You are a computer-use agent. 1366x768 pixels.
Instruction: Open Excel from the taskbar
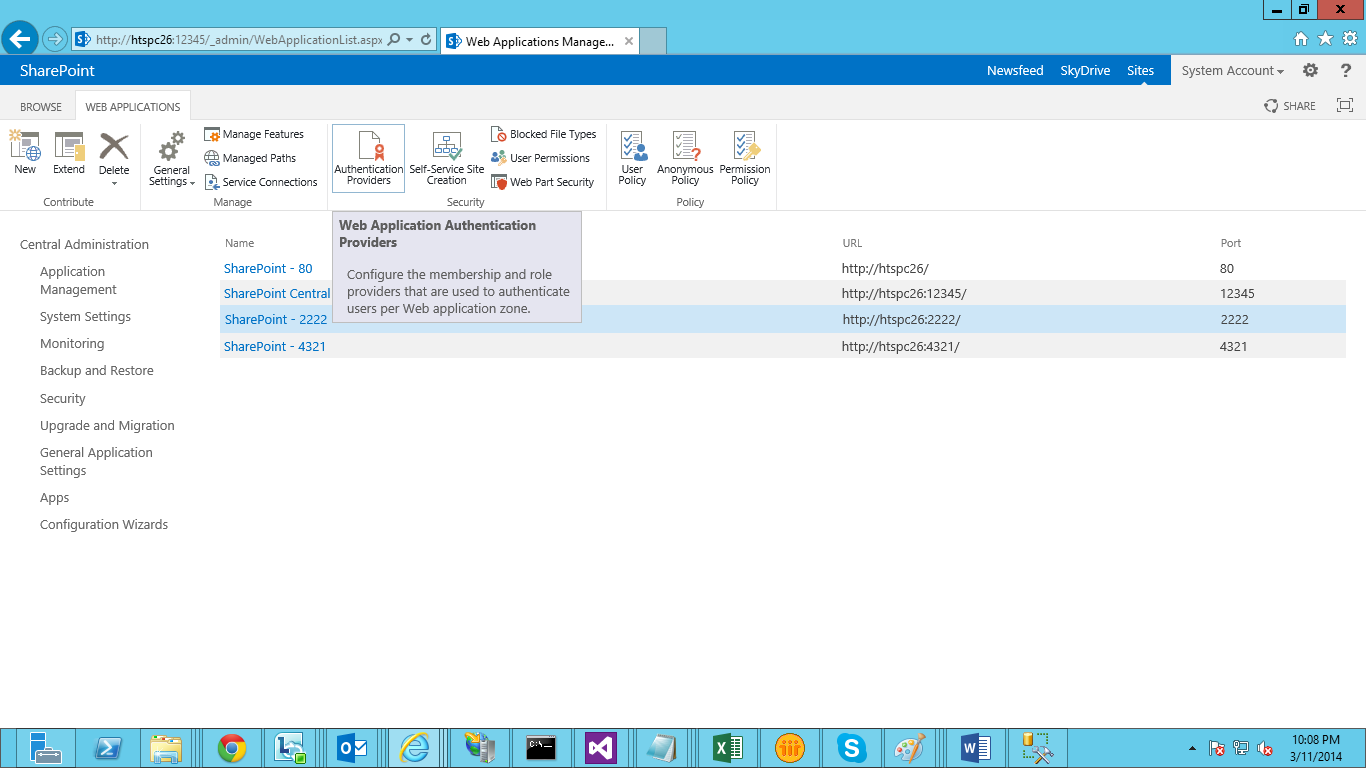(727, 748)
